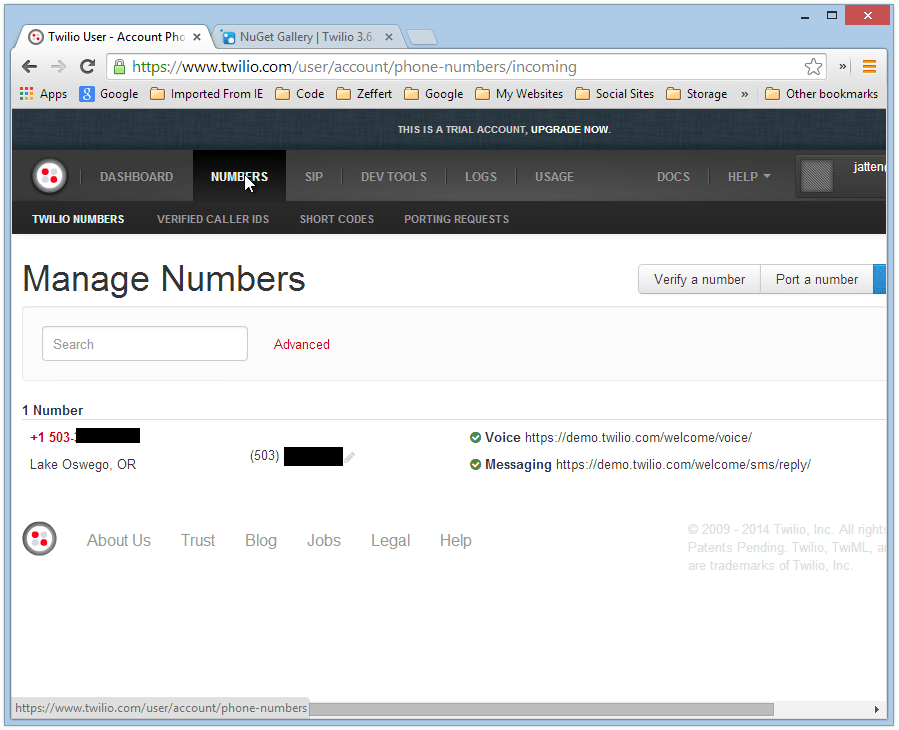Click the pencil edit icon next to the (503) number
Screen dimensions: 899x730
(x=349, y=456)
